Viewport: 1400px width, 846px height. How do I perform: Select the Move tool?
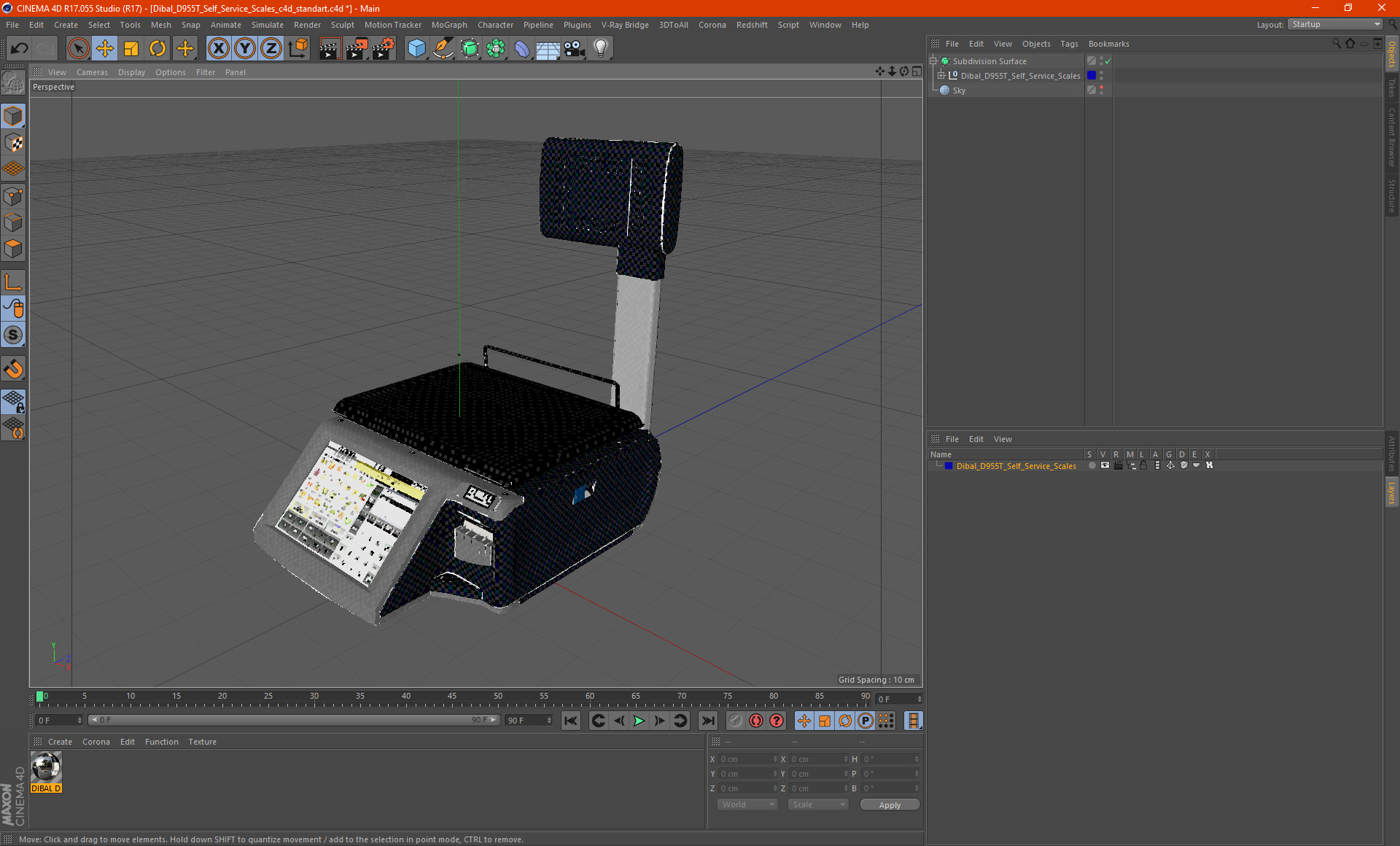(x=105, y=49)
